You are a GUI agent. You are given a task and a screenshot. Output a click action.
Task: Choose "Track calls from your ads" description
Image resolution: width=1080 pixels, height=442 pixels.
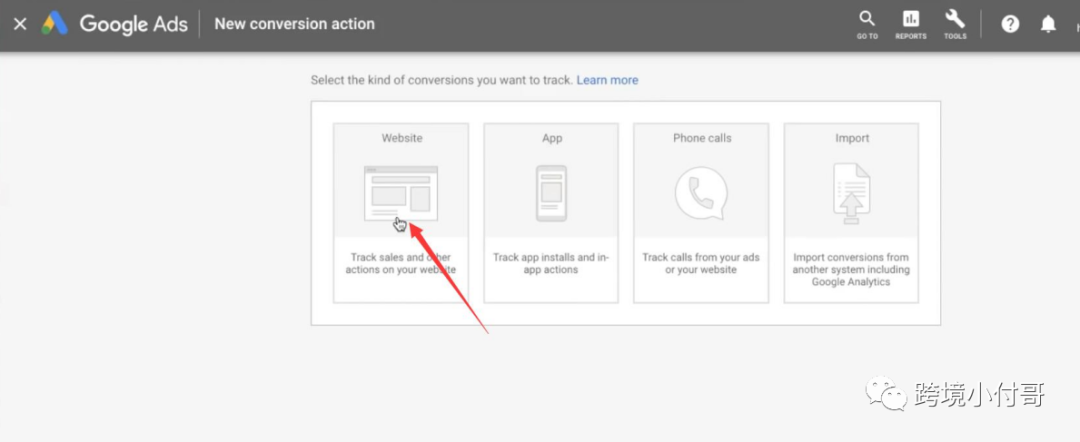coord(701,264)
